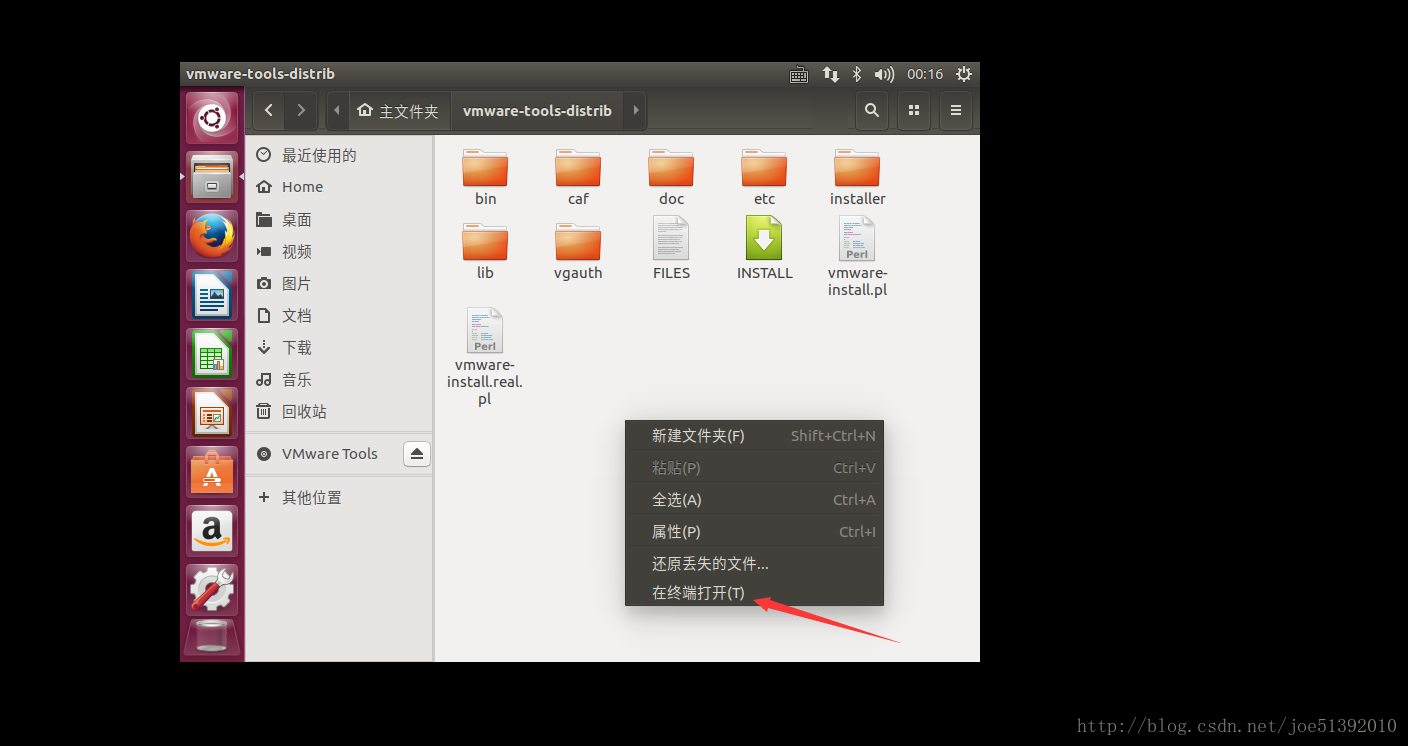Image resolution: width=1408 pixels, height=746 pixels.
Task: Click the search magnifier icon
Action: pos(872,110)
